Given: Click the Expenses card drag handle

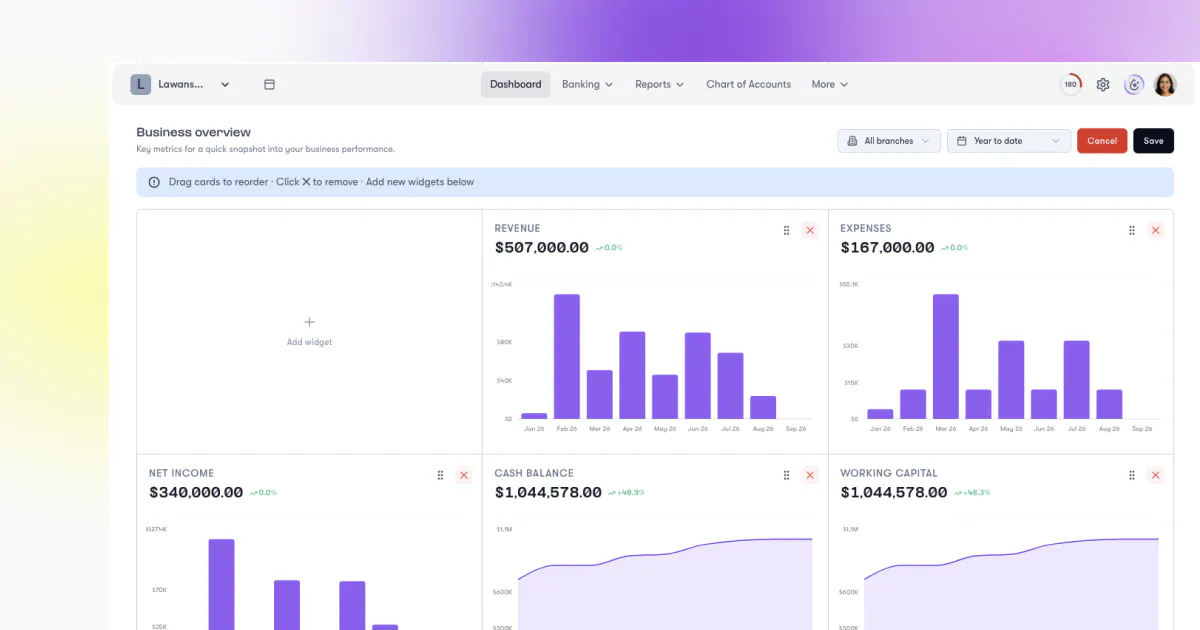Looking at the screenshot, I should (x=1132, y=230).
